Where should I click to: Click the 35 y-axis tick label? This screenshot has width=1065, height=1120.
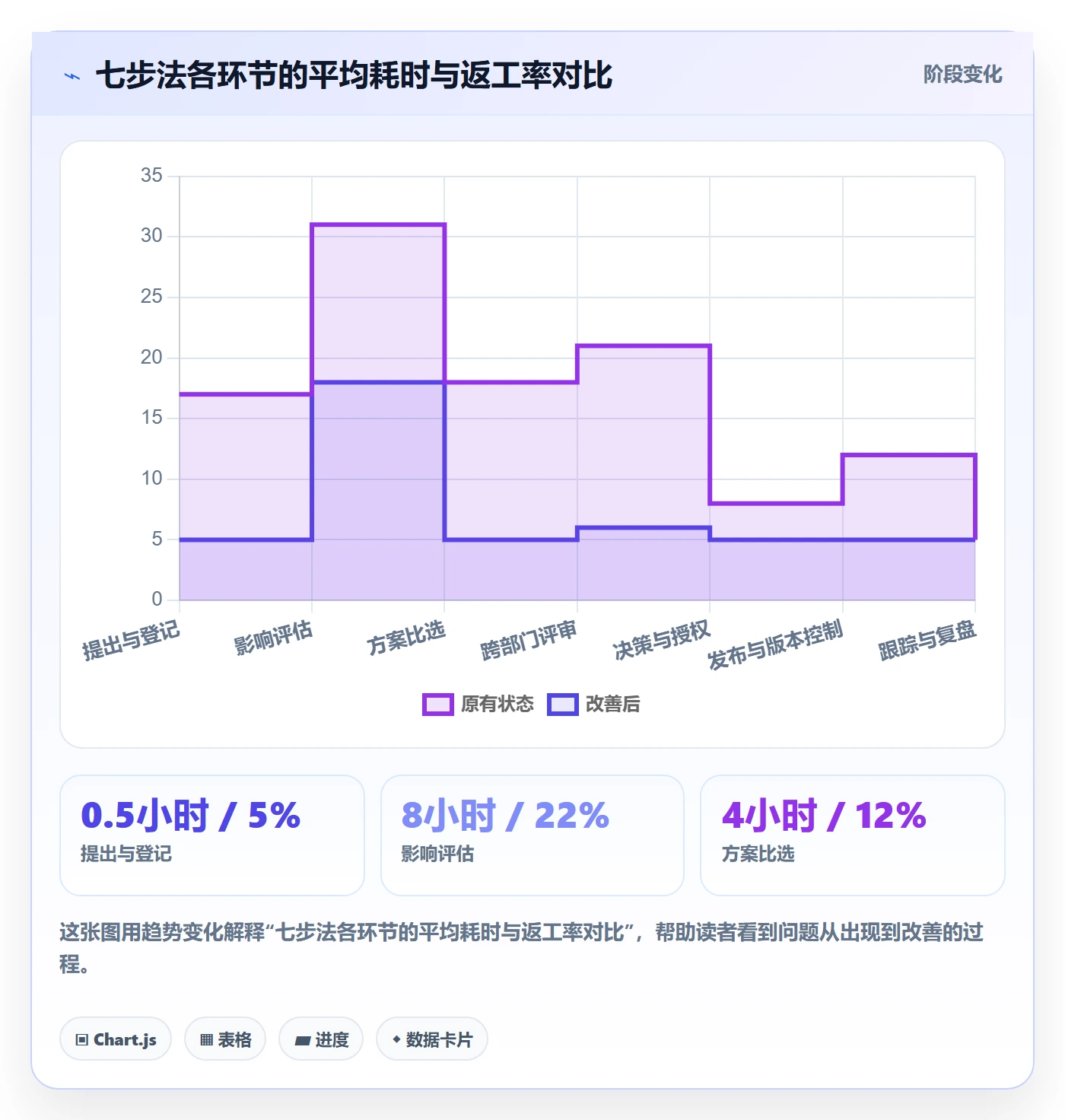(x=151, y=176)
